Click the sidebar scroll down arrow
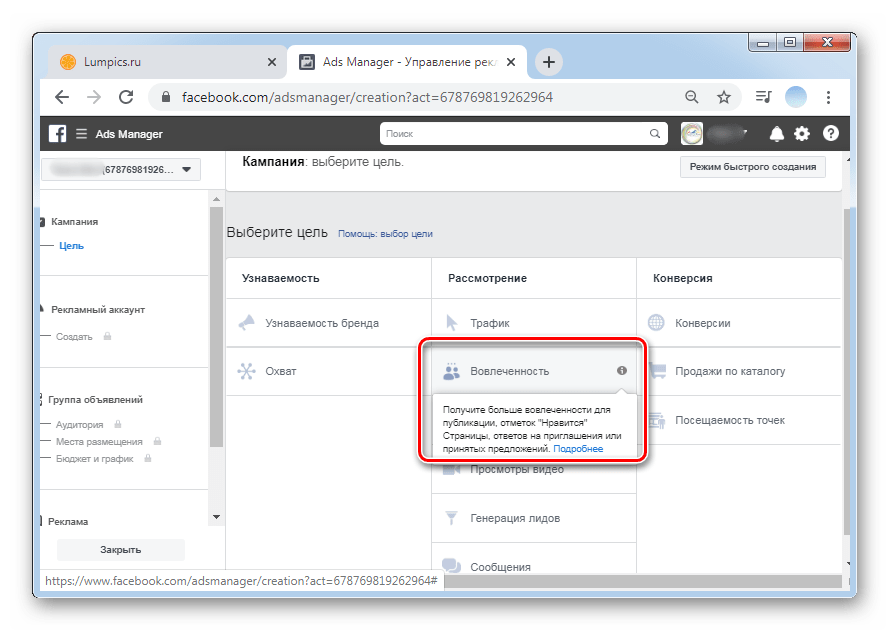Image resolution: width=890 pixels, height=631 pixels. coord(215,517)
